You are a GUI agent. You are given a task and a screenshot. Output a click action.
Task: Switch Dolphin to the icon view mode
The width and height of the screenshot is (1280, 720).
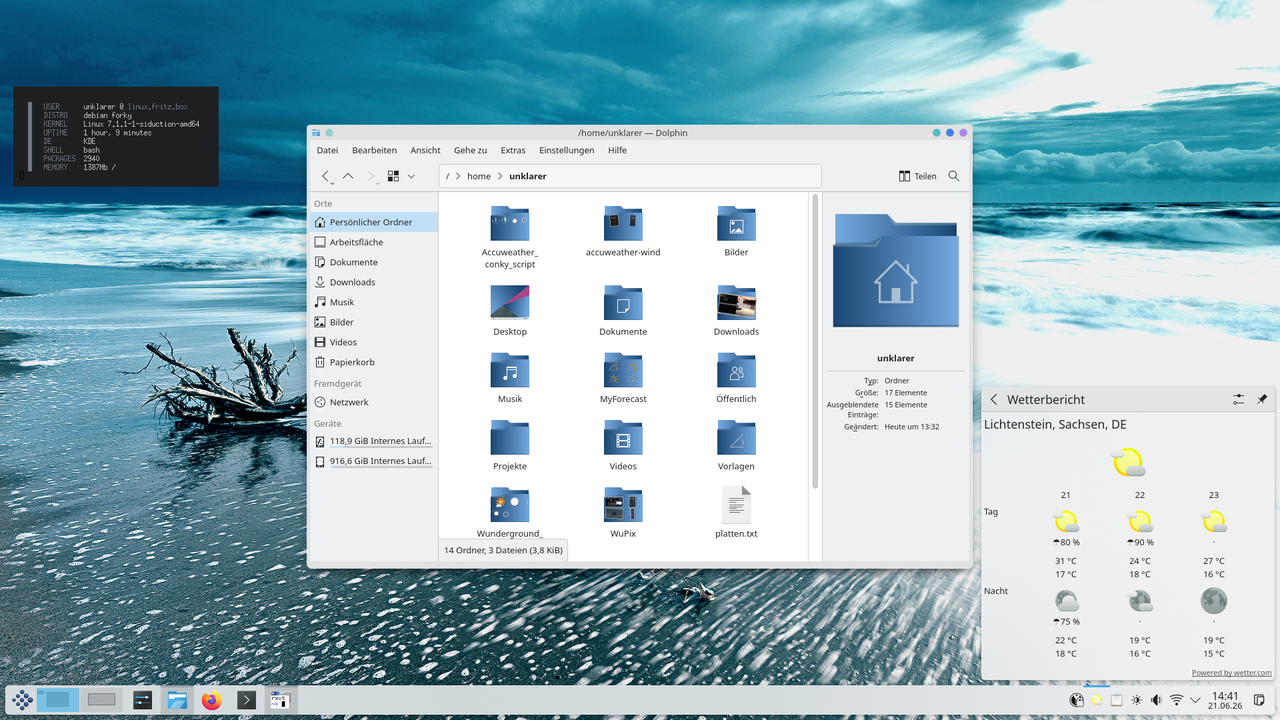tap(393, 176)
